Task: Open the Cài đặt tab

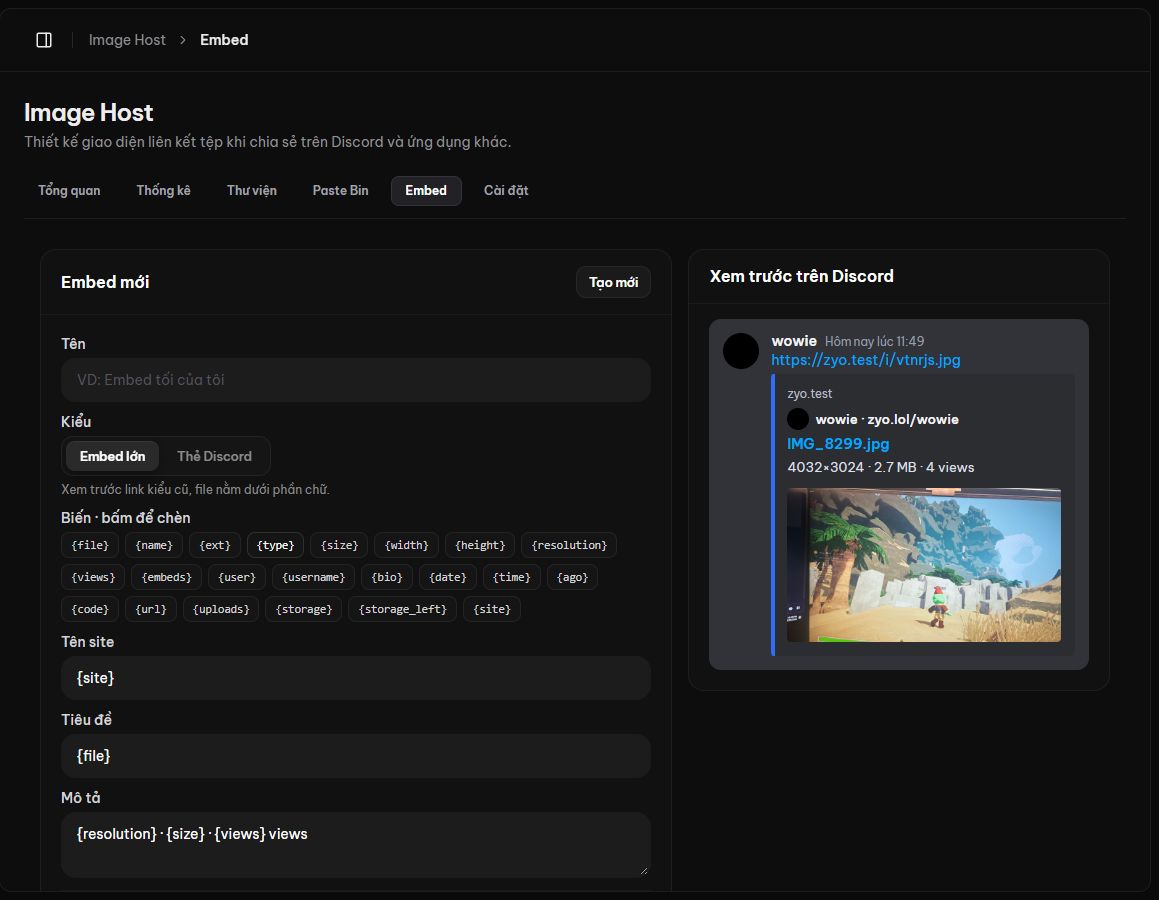Action: pos(506,191)
